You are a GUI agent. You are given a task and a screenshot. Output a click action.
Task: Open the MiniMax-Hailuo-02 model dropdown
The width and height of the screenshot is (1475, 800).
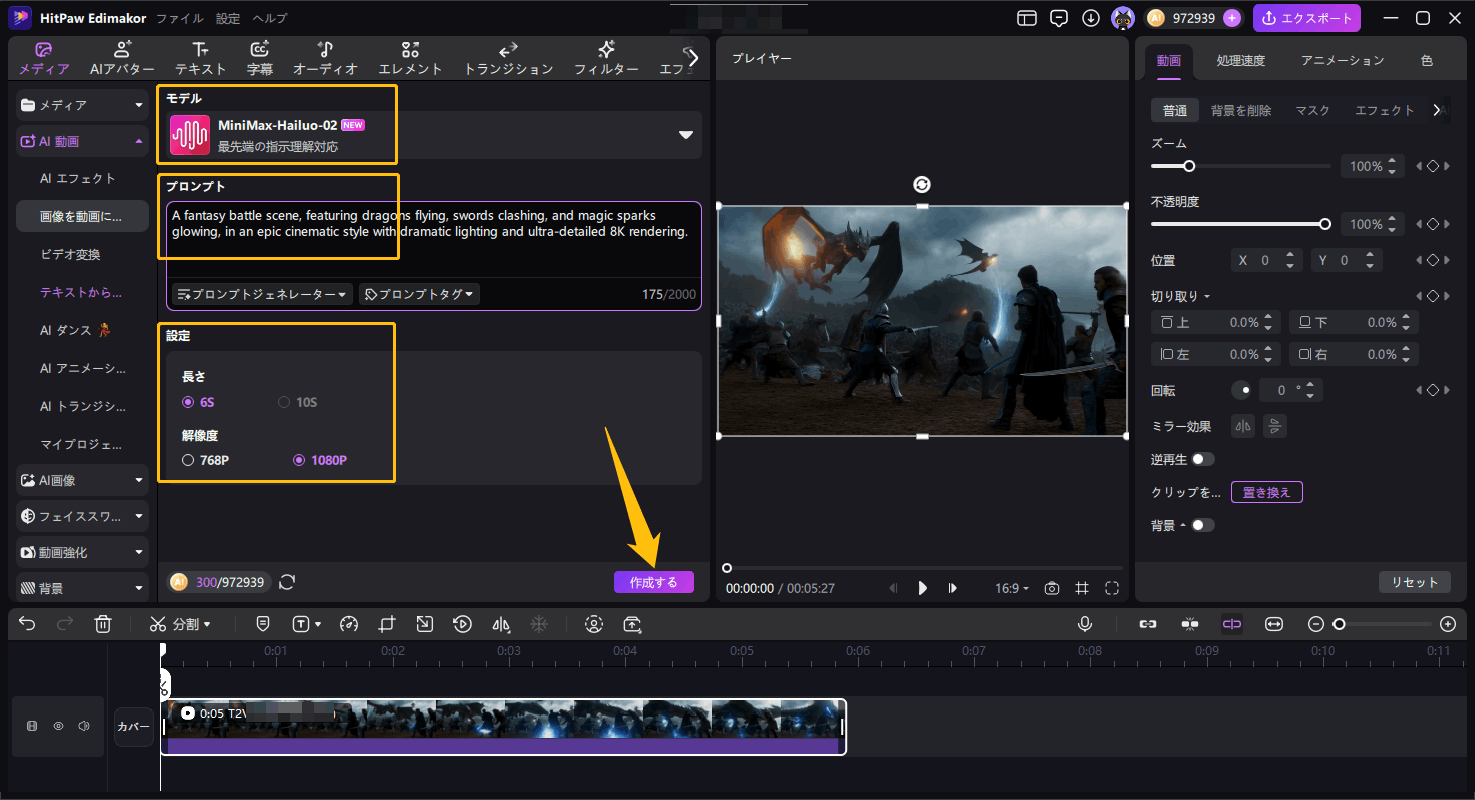(685, 135)
